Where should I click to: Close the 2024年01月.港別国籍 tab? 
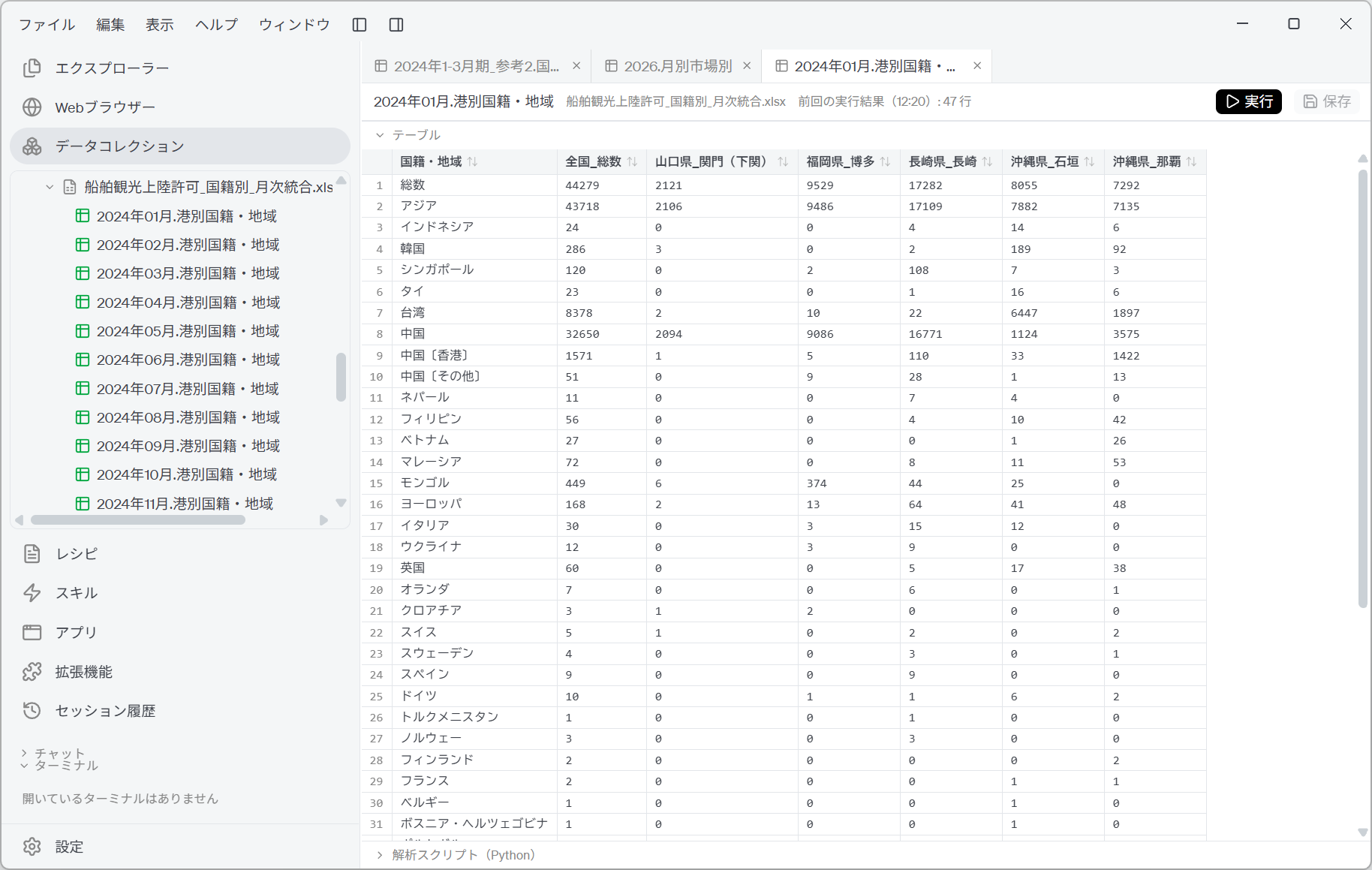point(977,66)
